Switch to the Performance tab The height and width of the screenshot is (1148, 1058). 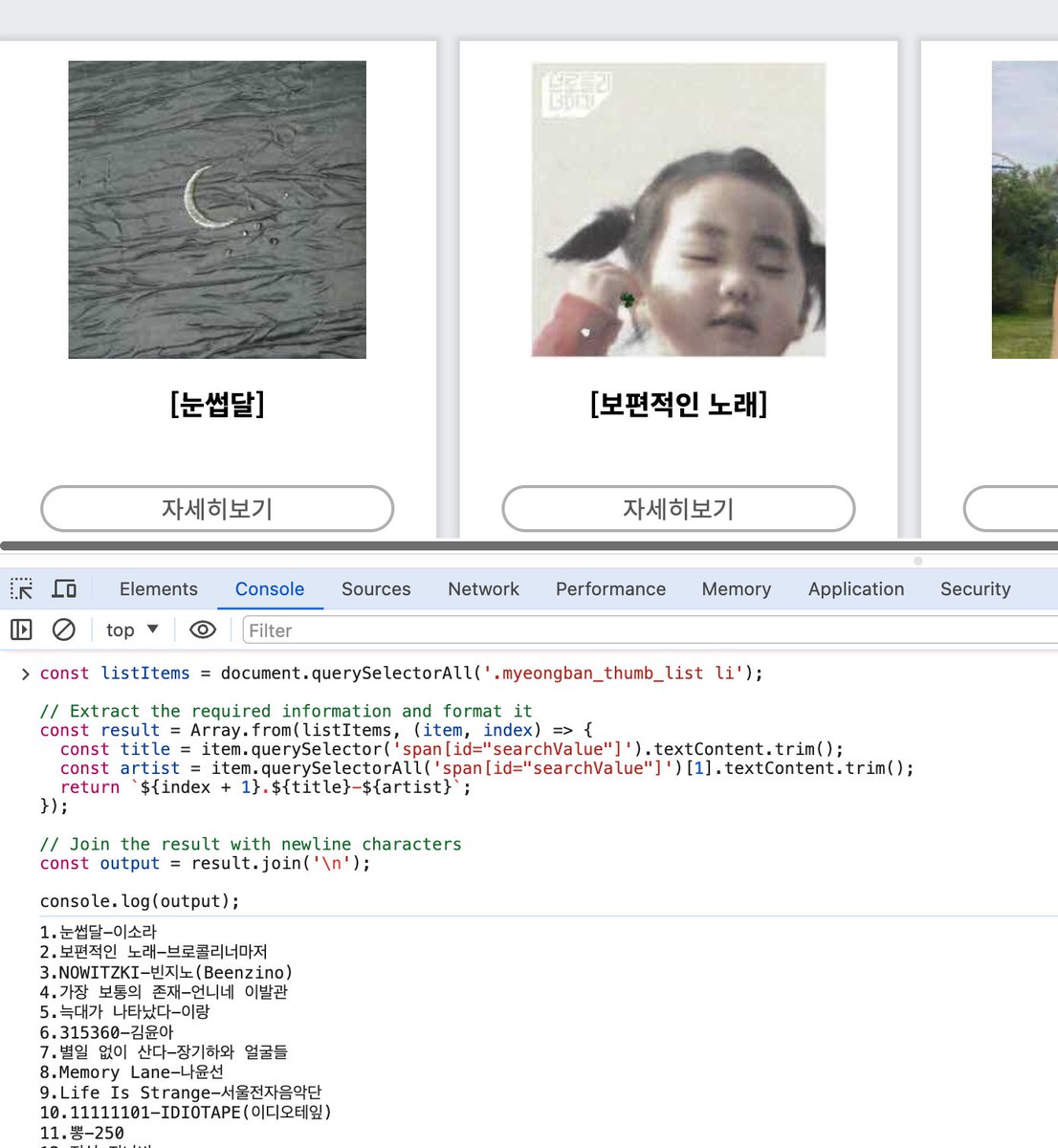(x=610, y=589)
